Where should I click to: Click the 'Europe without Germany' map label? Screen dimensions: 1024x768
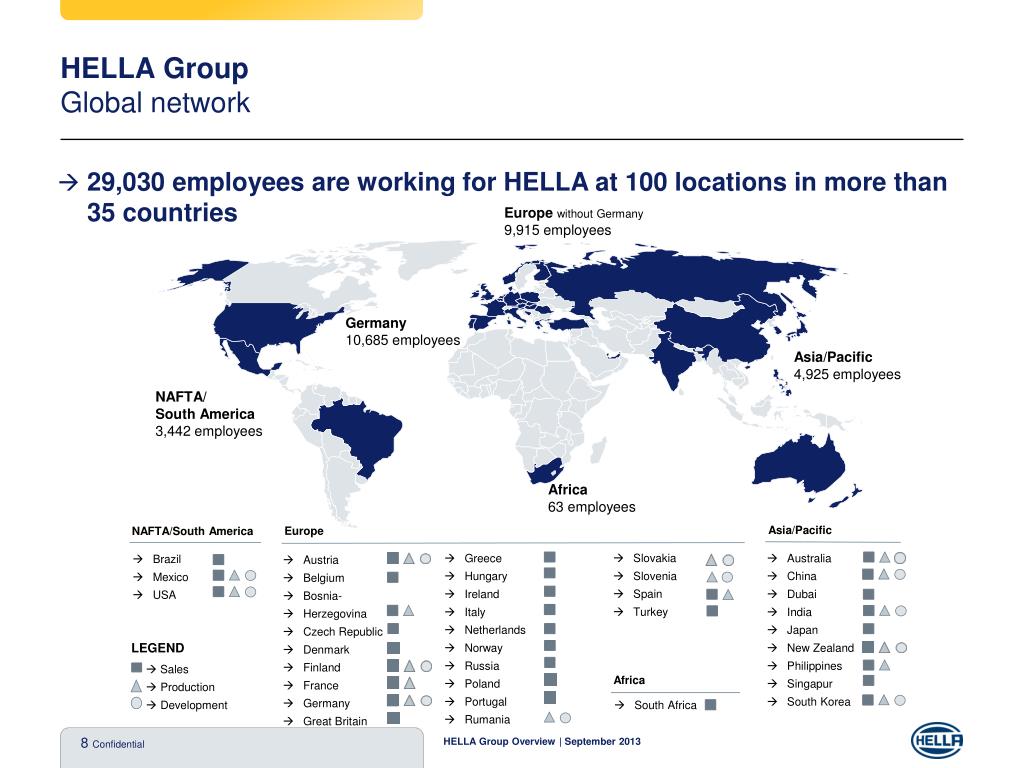coord(573,213)
